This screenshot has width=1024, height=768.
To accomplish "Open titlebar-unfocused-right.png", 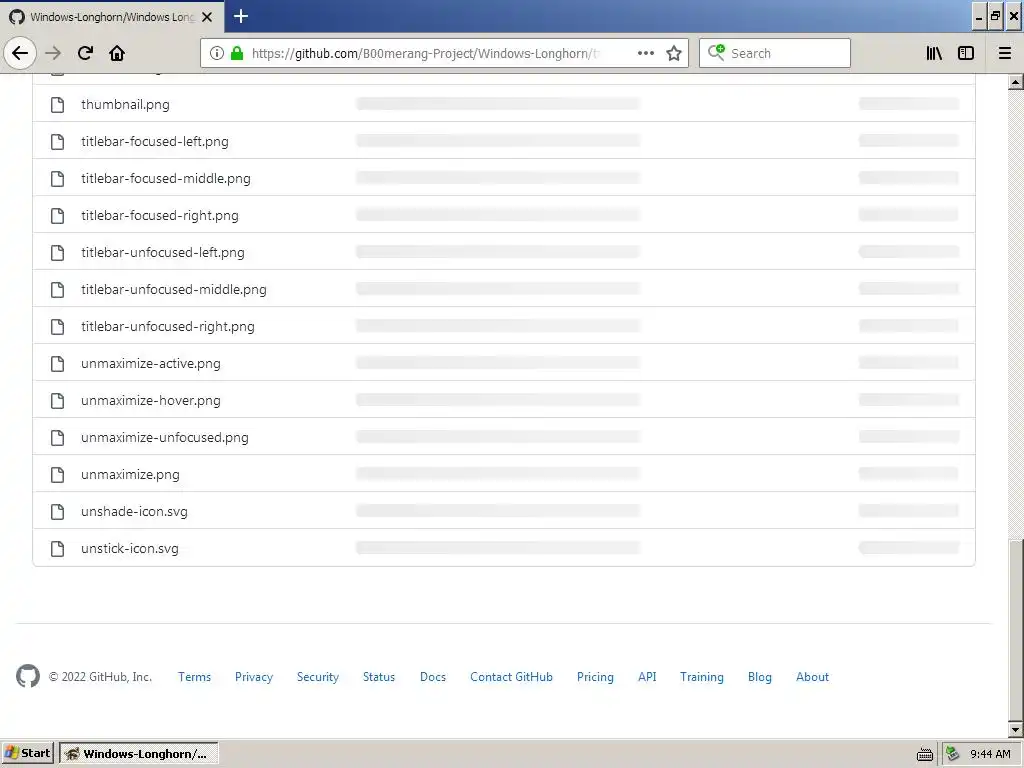I will (168, 327).
